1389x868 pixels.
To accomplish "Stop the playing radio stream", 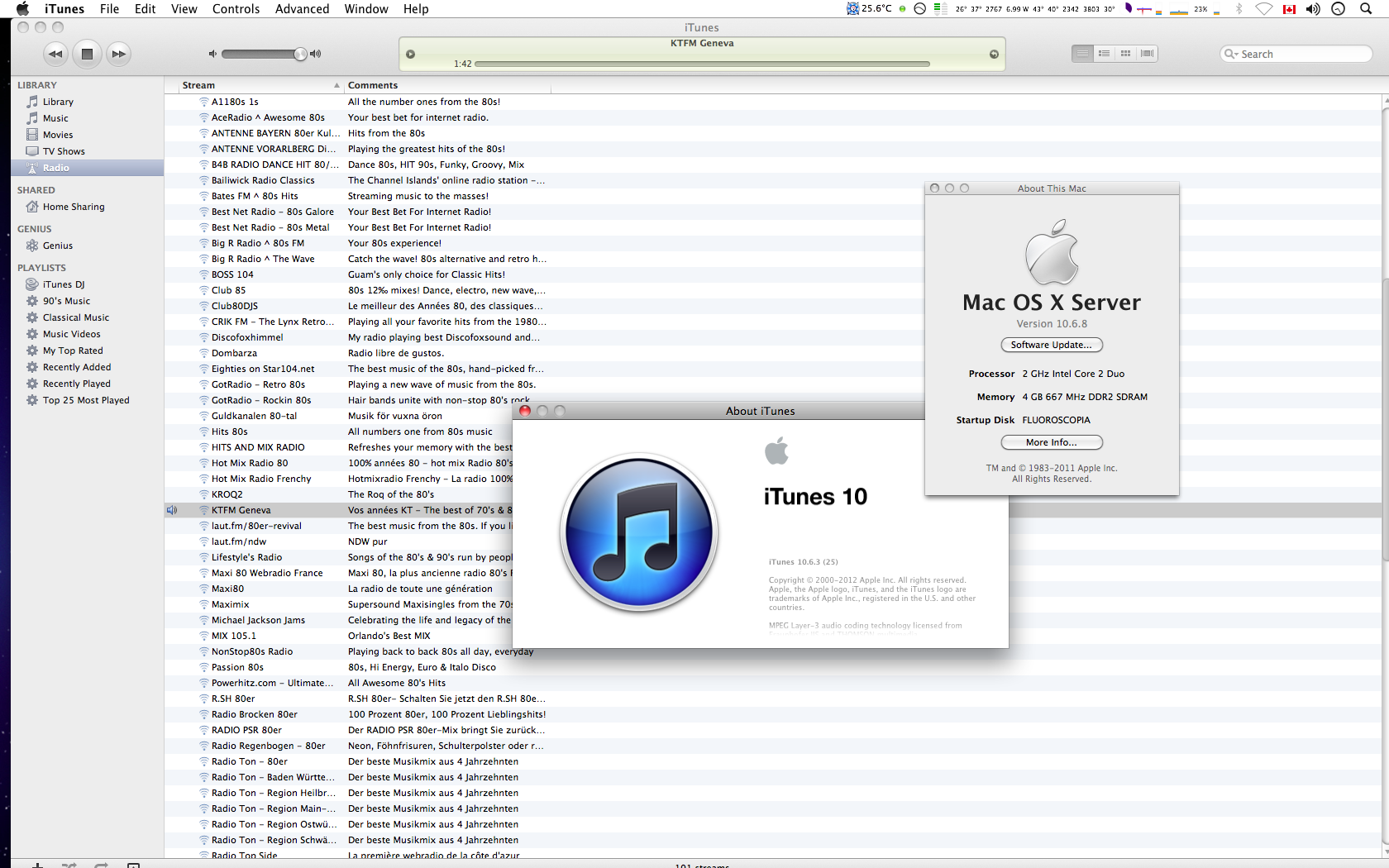I will click(87, 54).
